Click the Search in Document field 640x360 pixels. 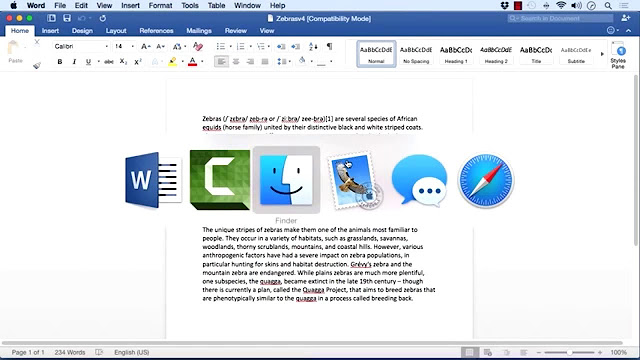[560, 18]
